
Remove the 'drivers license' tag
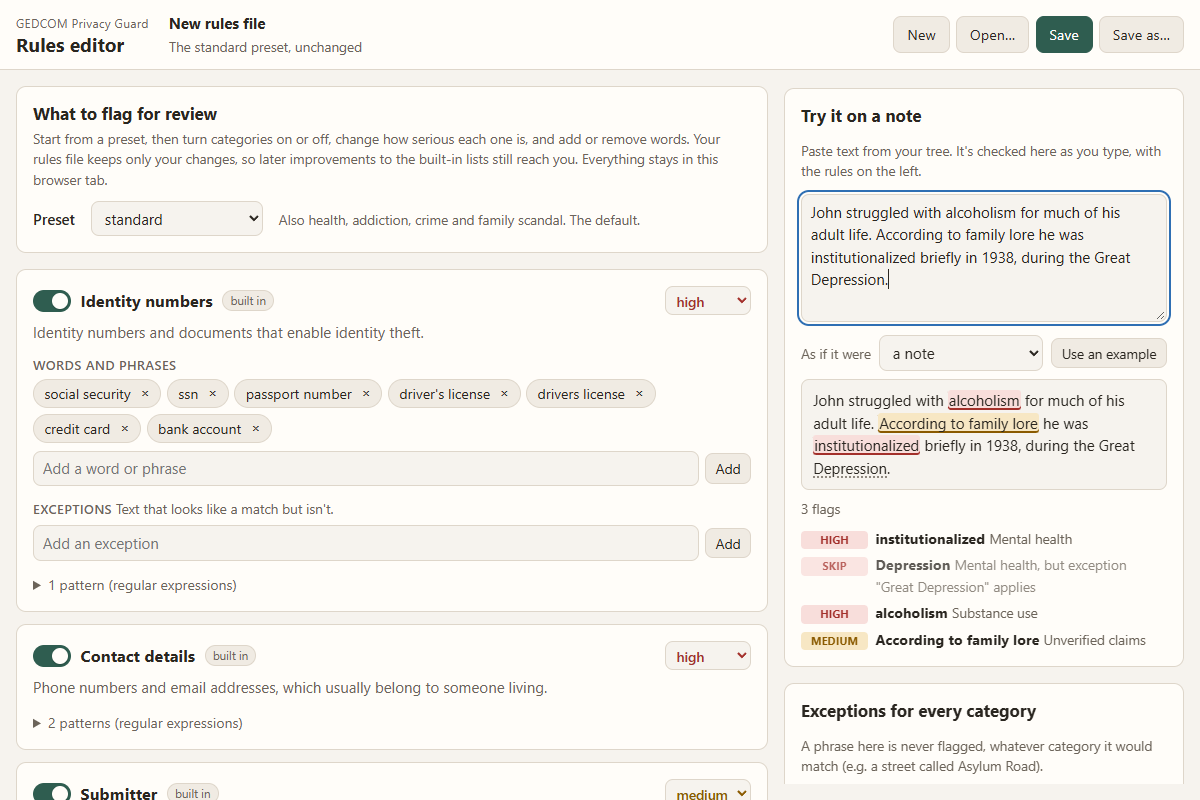pyautogui.click(x=639, y=394)
